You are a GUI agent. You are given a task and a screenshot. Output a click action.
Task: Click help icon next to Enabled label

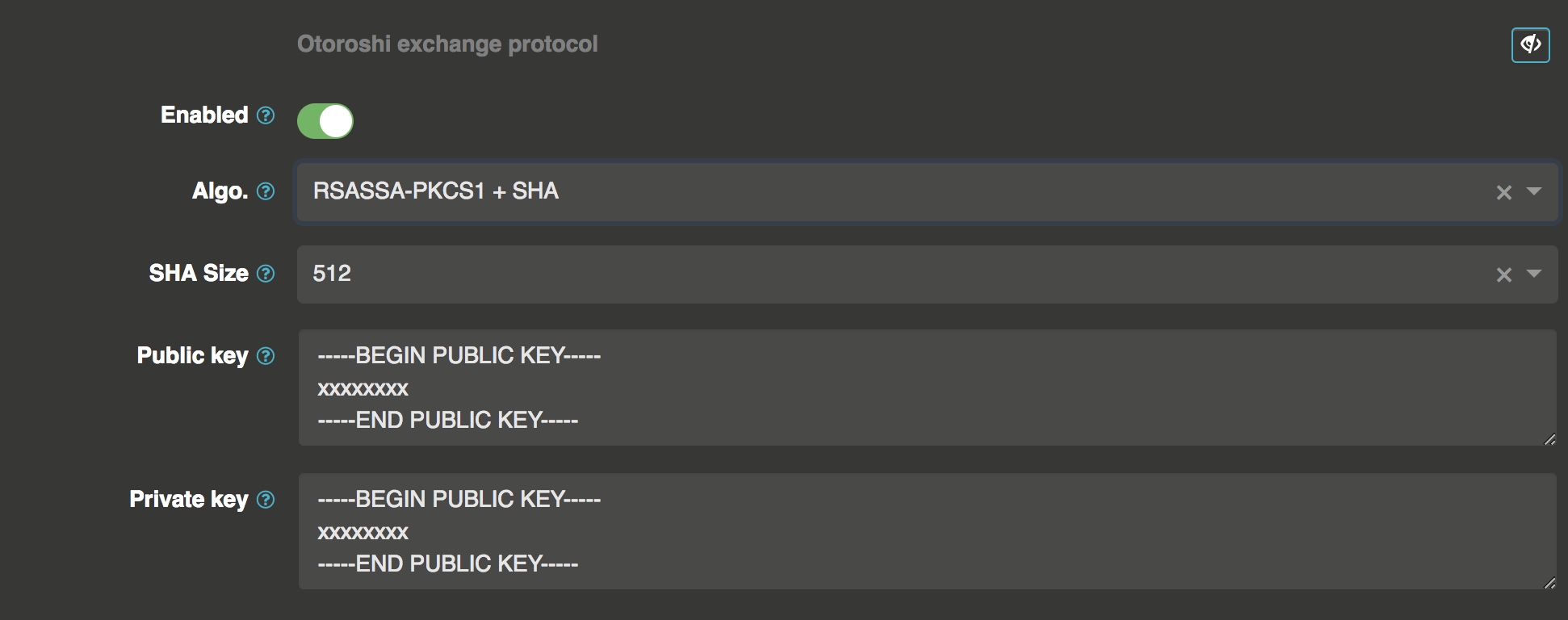(266, 115)
